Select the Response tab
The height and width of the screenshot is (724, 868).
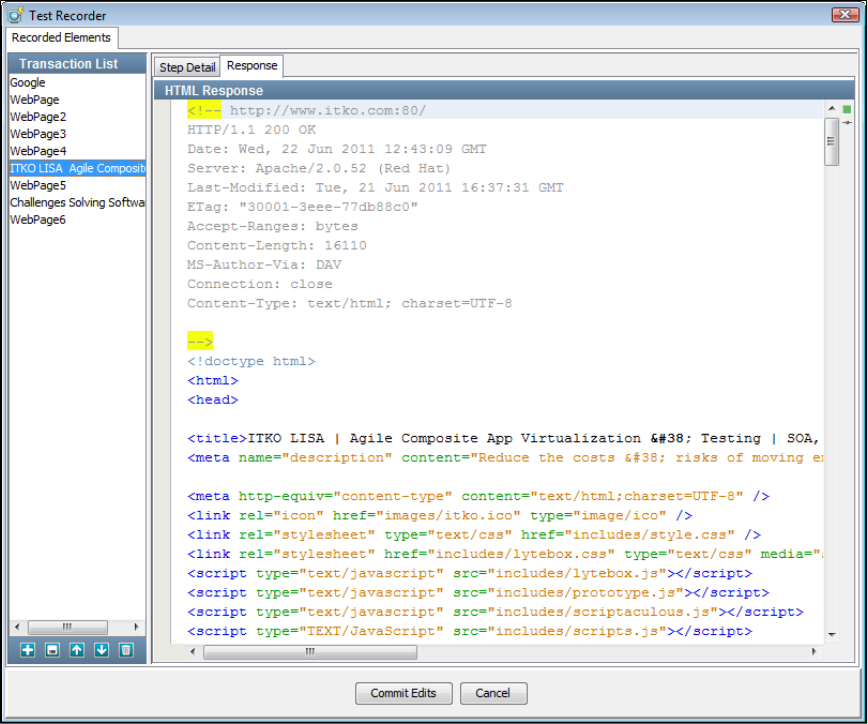(x=252, y=65)
